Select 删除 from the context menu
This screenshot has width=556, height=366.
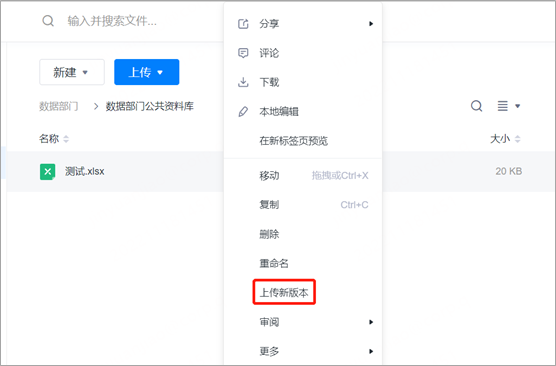point(269,234)
